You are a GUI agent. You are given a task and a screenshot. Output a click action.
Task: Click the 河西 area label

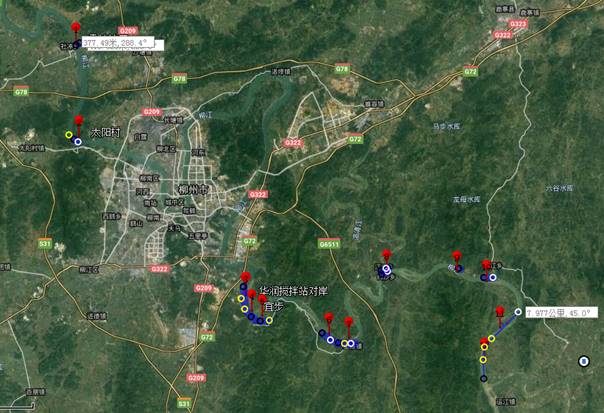(x=143, y=191)
